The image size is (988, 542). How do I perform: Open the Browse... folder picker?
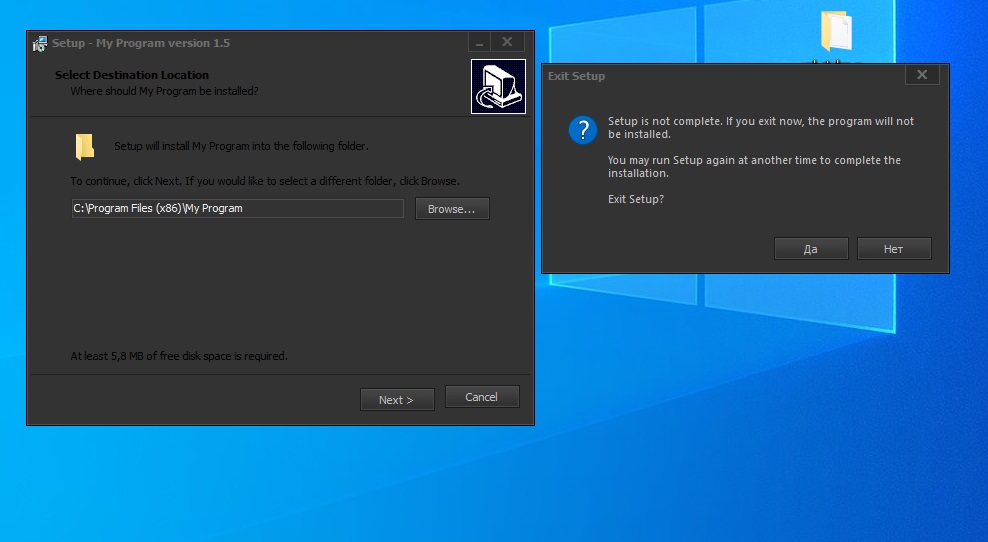(x=452, y=208)
